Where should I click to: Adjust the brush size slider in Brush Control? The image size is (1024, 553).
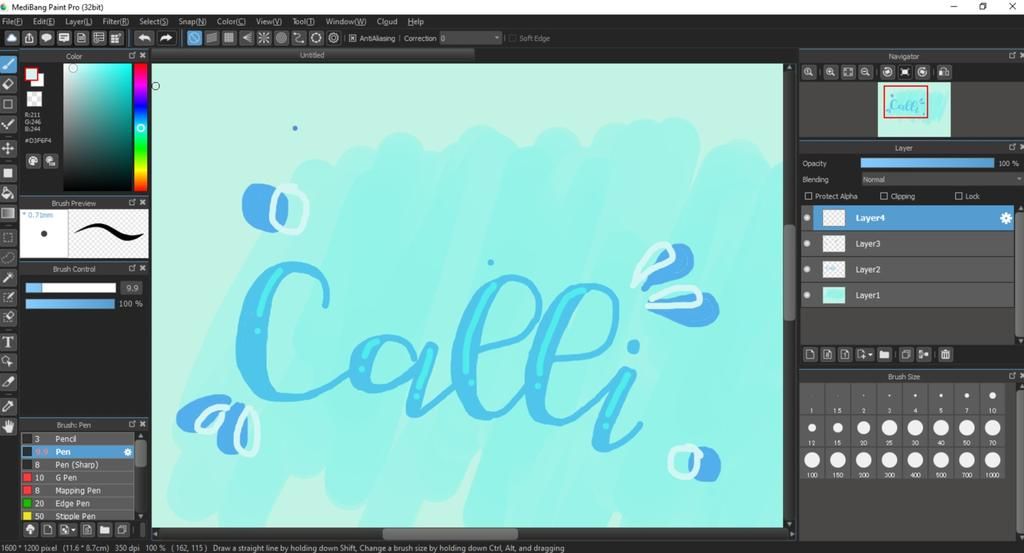click(x=71, y=288)
